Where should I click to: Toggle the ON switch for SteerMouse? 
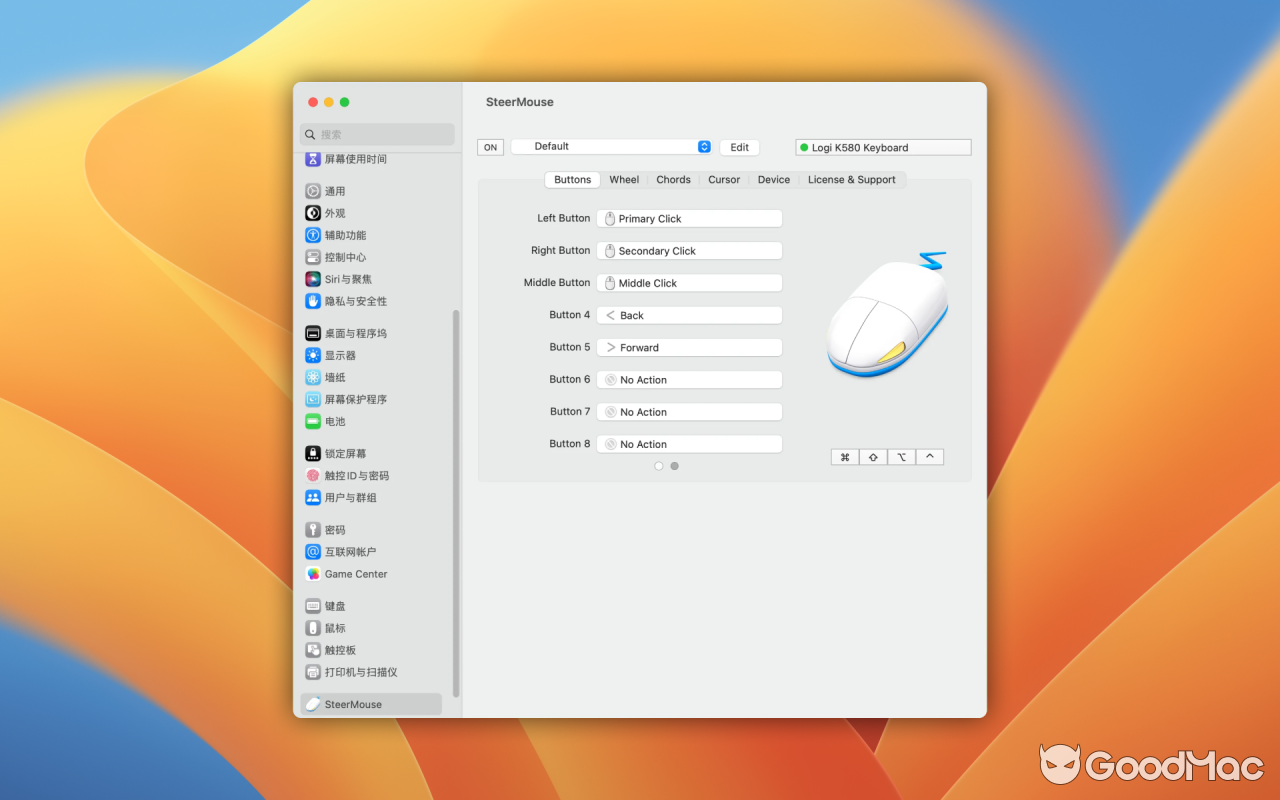coord(490,146)
